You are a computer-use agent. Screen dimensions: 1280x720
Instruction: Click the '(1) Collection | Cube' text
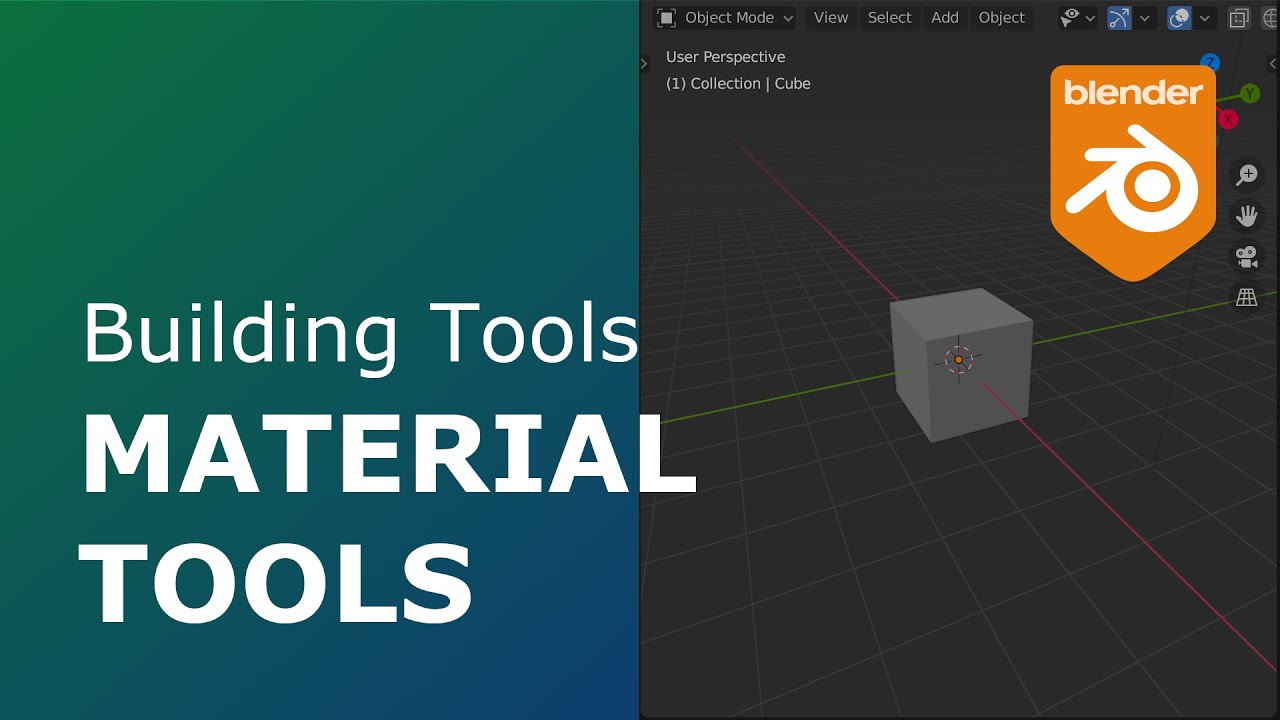(x=738, y=84)
